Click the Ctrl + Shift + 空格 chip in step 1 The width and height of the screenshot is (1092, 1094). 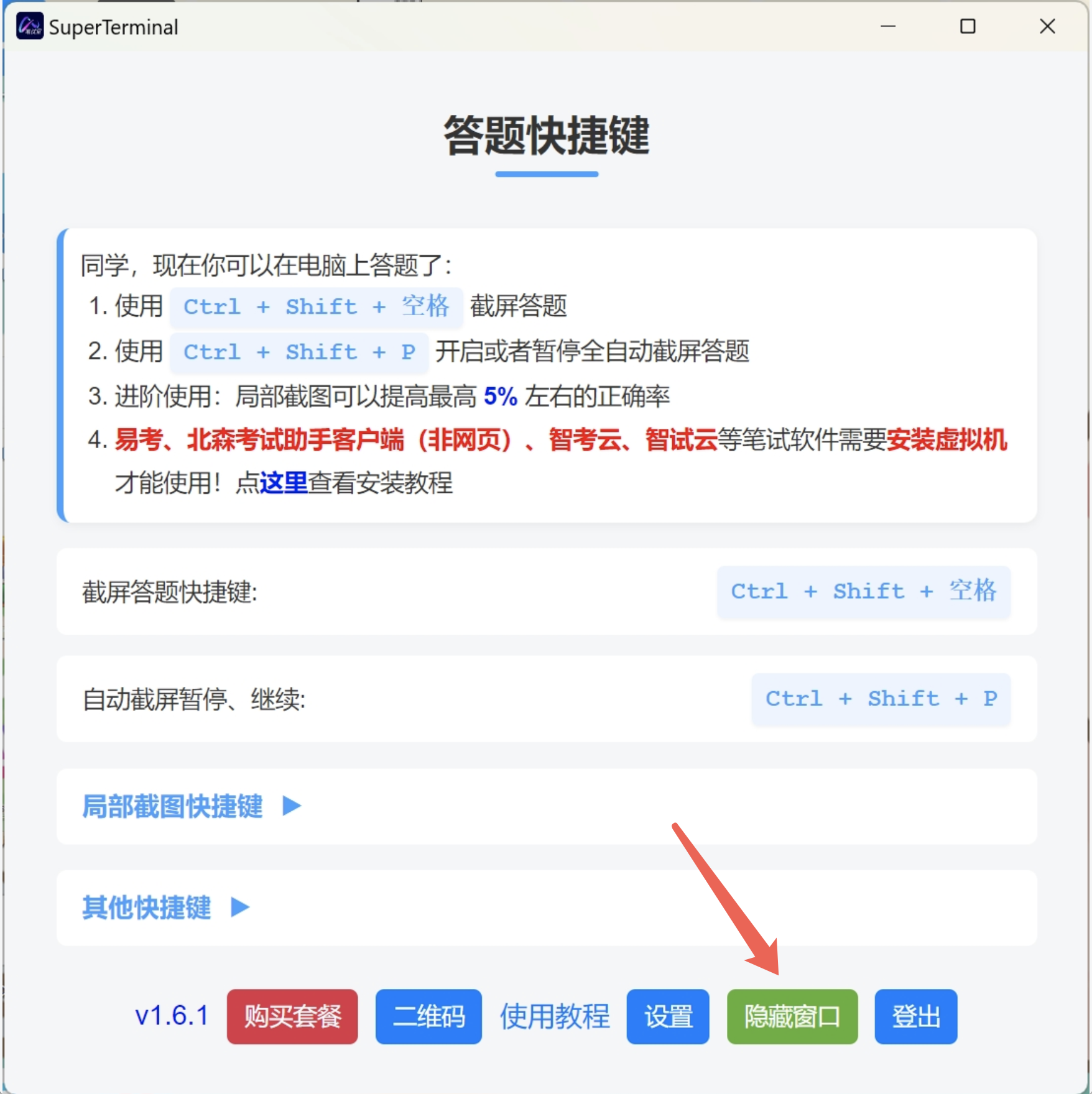[317, 306]
